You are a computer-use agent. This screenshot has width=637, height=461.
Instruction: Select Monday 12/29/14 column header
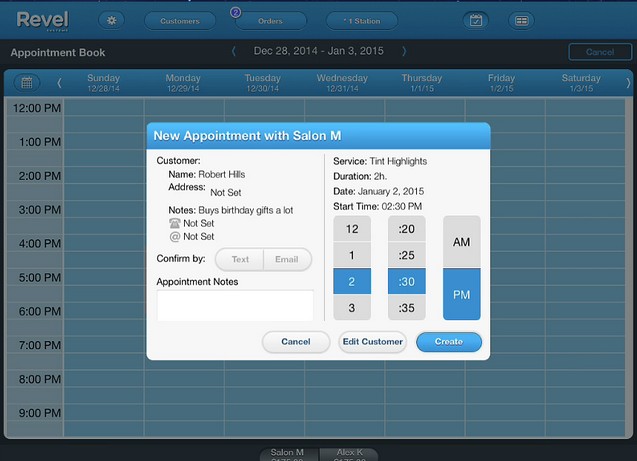183,83
